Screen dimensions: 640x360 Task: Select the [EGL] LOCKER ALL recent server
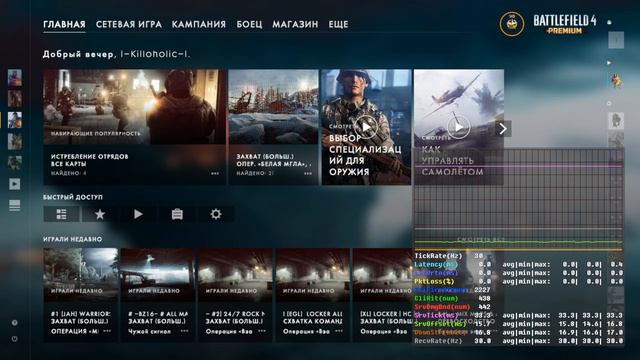(312, 295)
